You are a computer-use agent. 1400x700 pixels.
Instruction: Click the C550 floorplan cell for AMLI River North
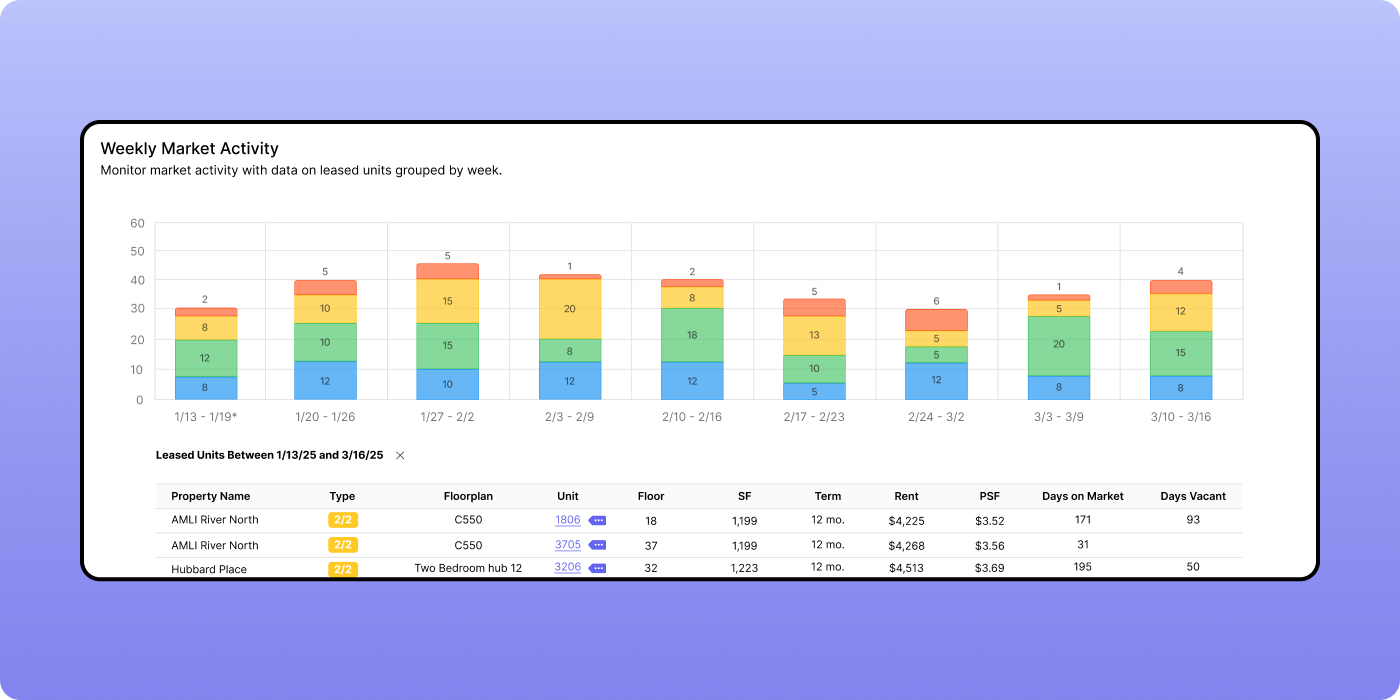(468, 520)
